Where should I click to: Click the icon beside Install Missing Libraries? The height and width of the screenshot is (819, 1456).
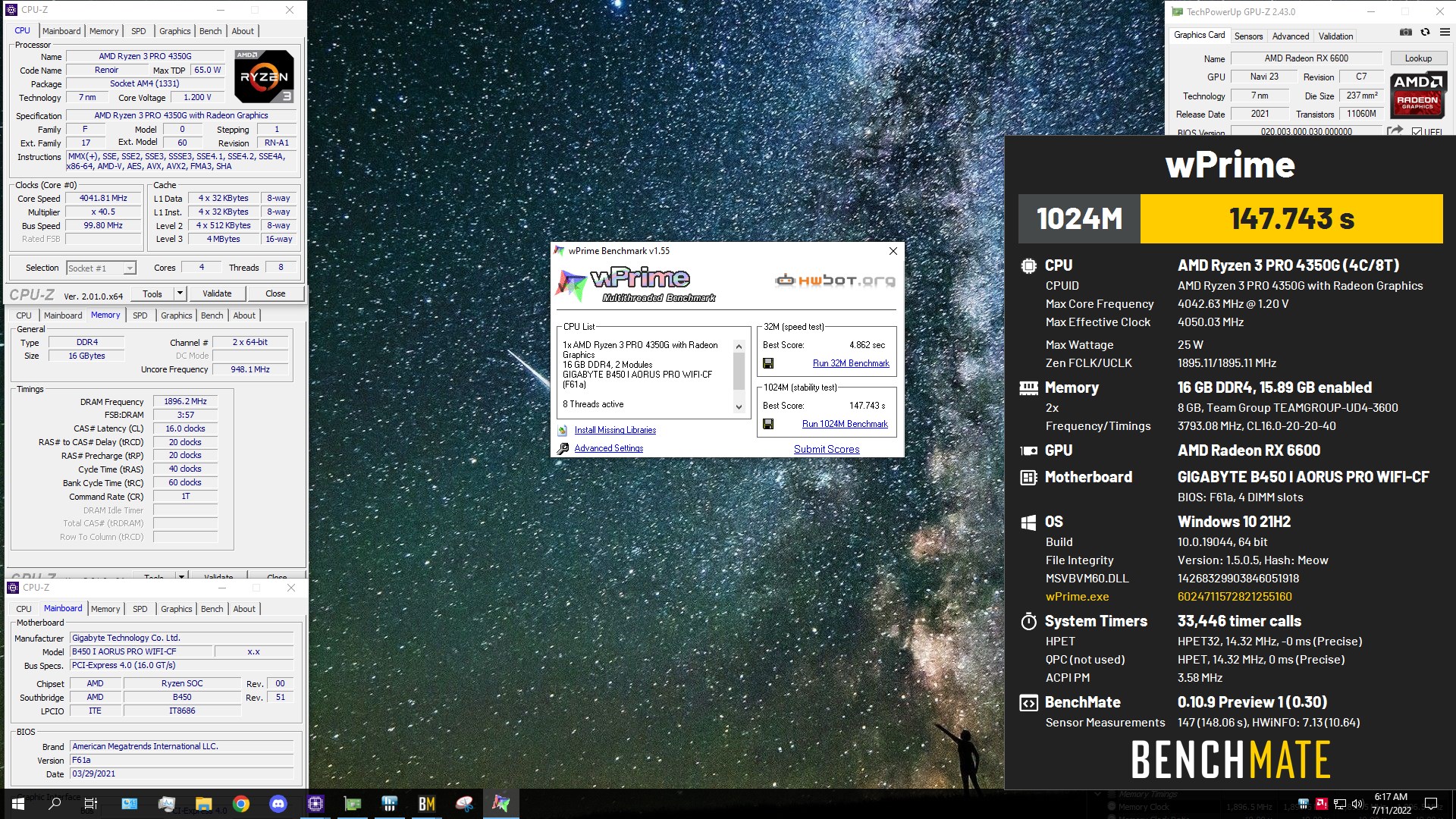coord(563,430)
